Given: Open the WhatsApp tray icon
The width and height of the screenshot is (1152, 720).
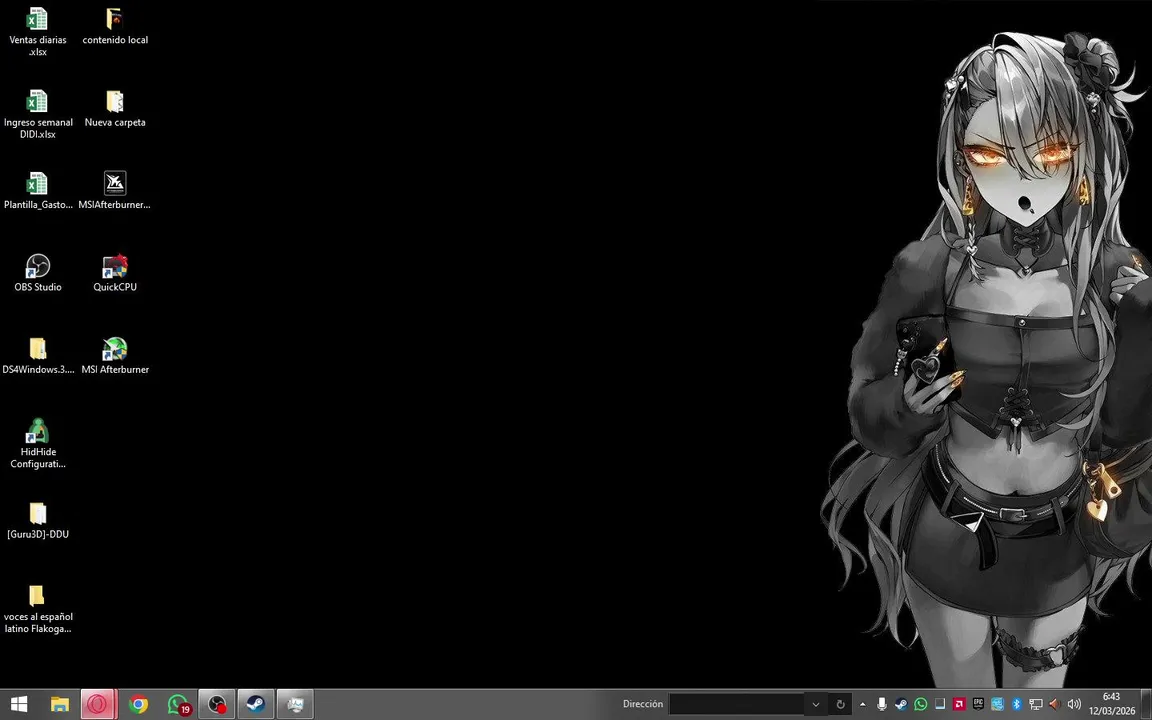Looking at the screenshot, I should point(921,704).
